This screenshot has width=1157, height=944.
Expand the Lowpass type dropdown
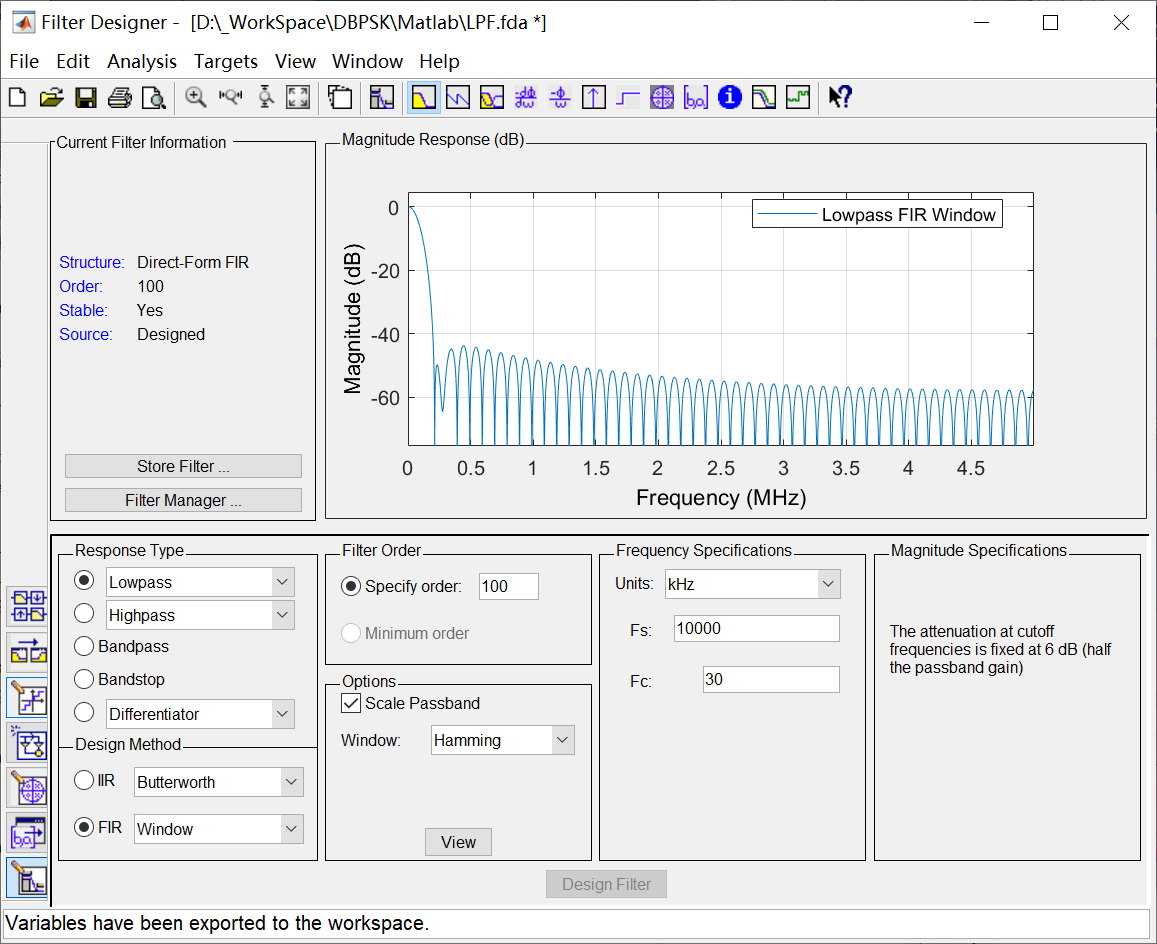click(x=282, y=582)
